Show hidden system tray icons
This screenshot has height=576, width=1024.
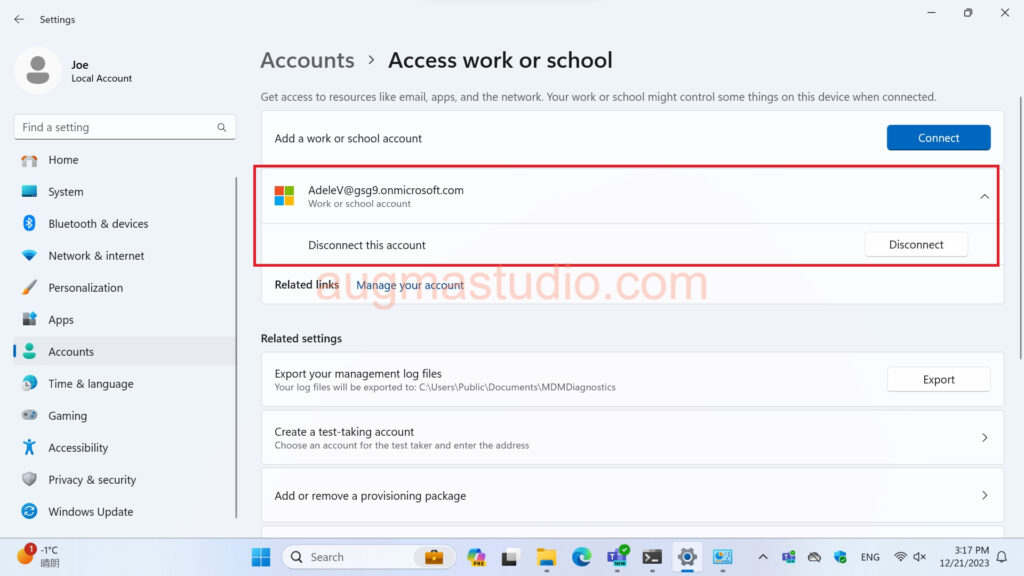coord(763,557)
